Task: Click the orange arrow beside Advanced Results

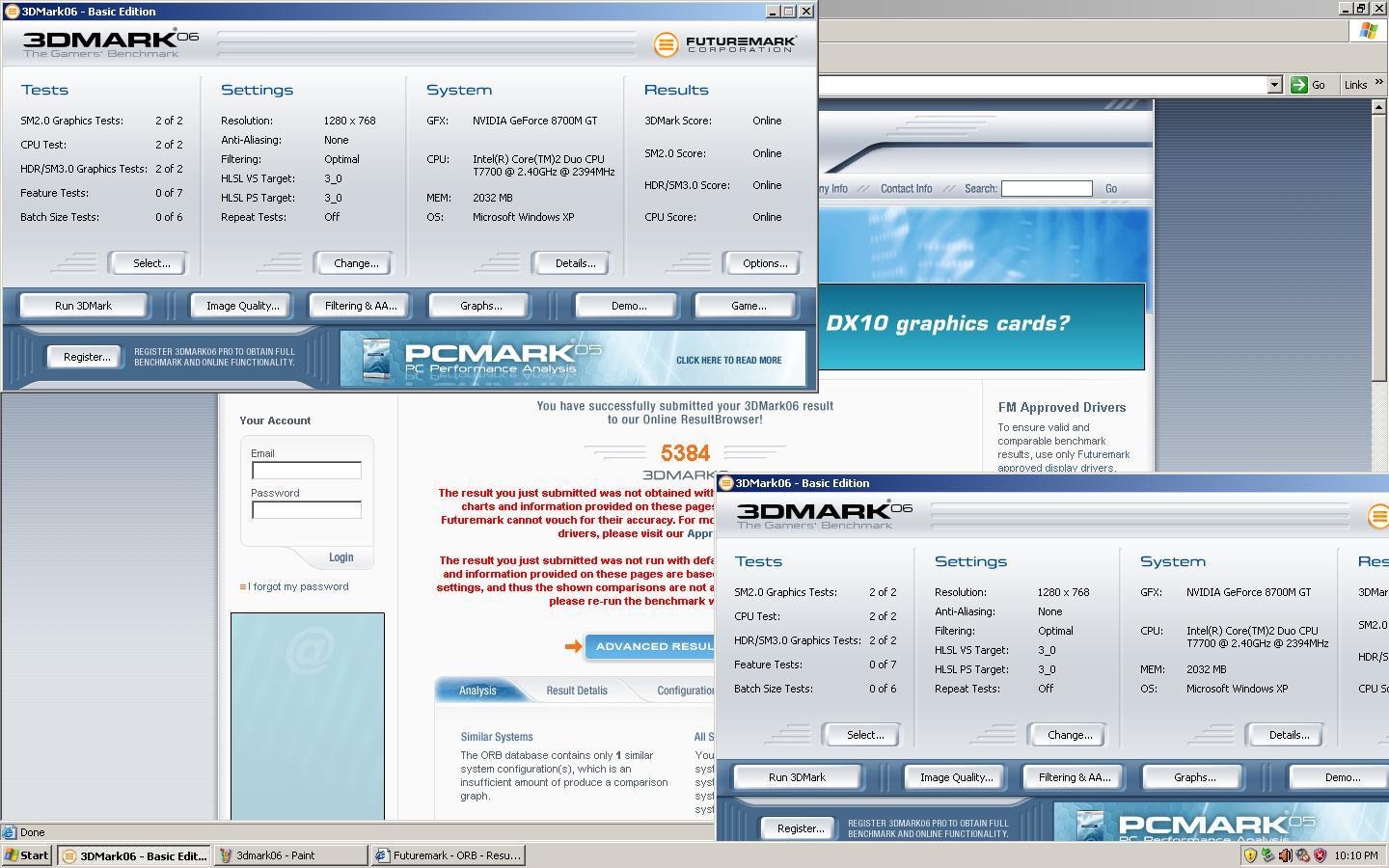Action: 573,646
